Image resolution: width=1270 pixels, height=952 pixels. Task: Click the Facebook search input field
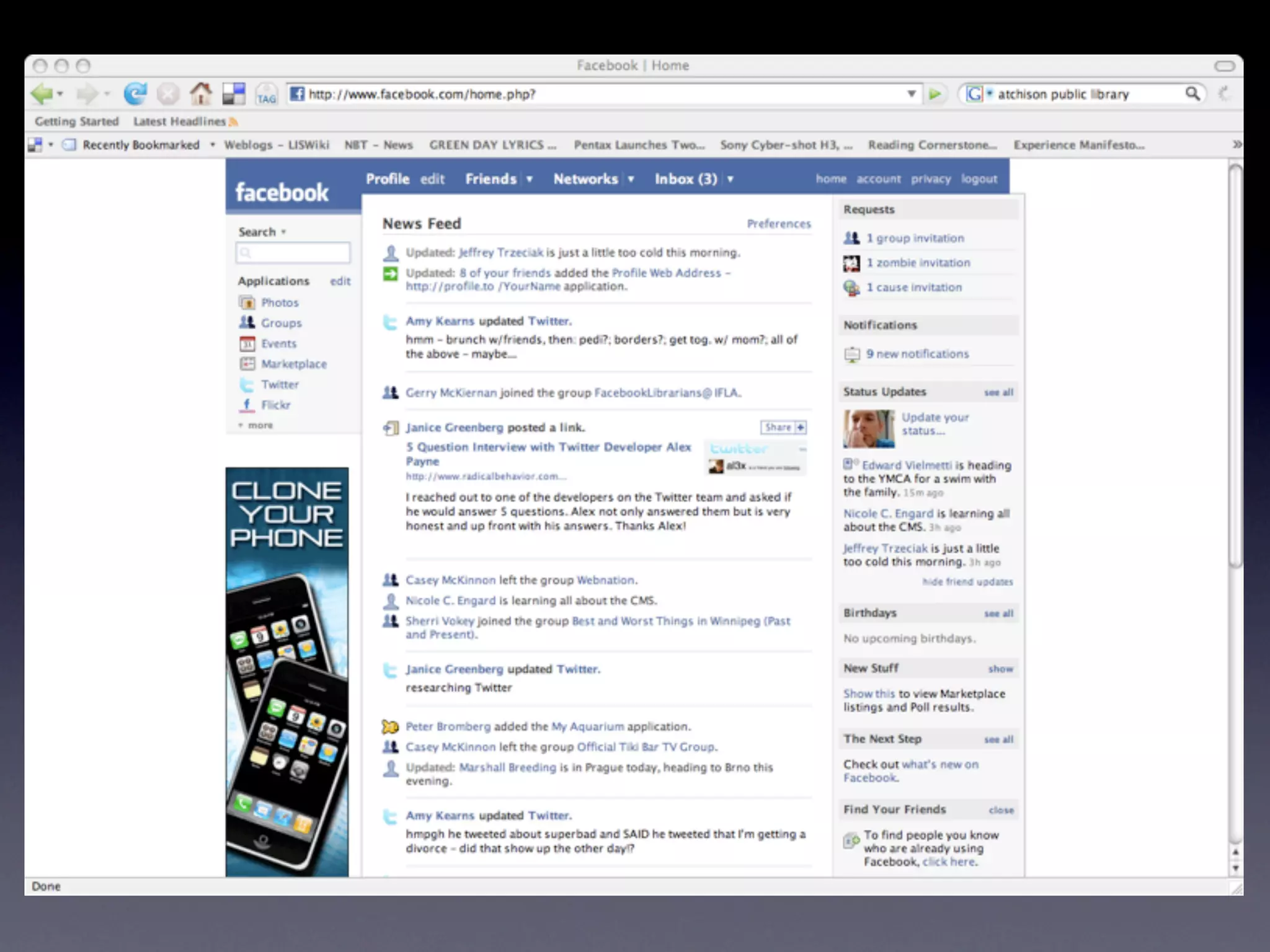pyautogui.click(x=293, y=252)
